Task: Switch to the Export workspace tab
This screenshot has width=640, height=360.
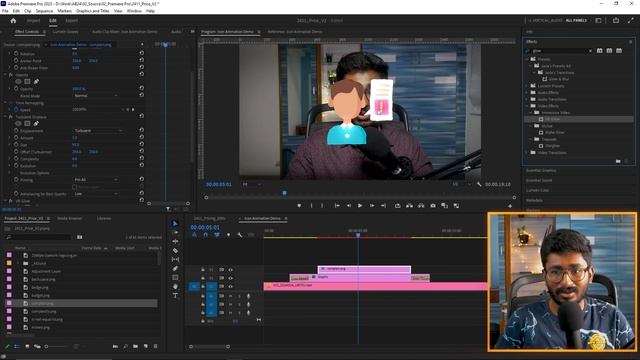Action: (71, 20)
